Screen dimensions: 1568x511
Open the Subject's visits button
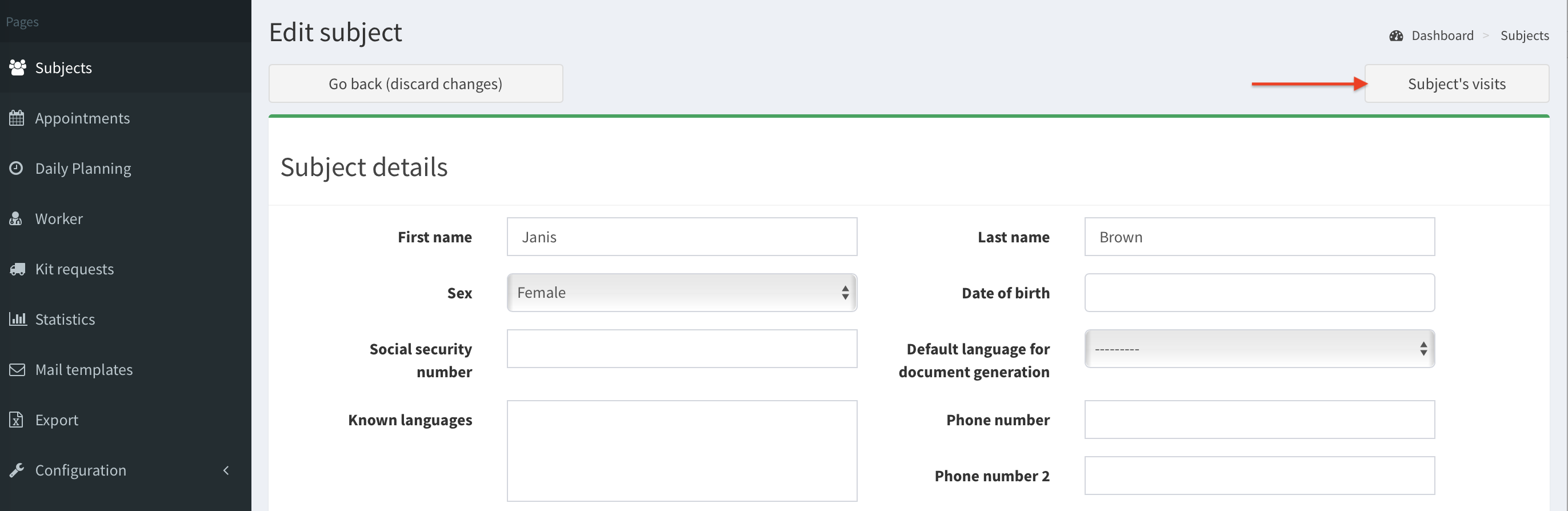(x=1456, y=84)
